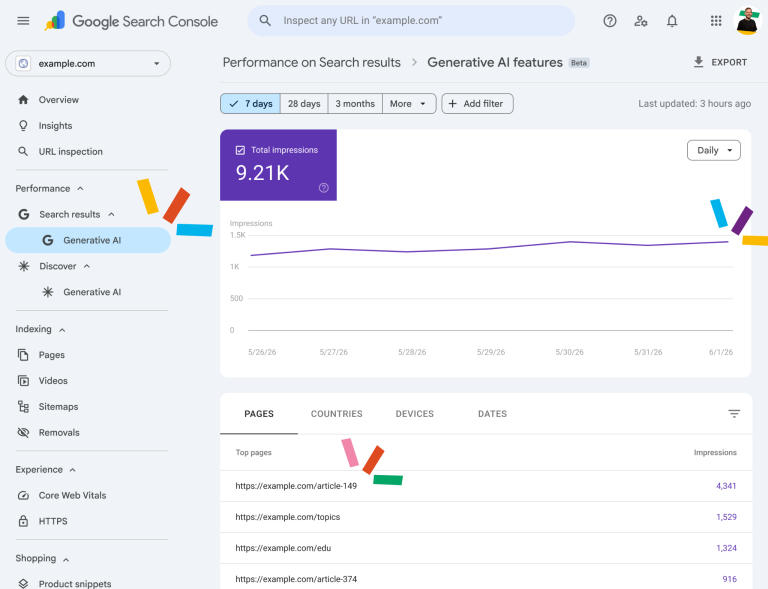Switch to the PAGES tab
The image size is (768, 589).
pos(259,414)
